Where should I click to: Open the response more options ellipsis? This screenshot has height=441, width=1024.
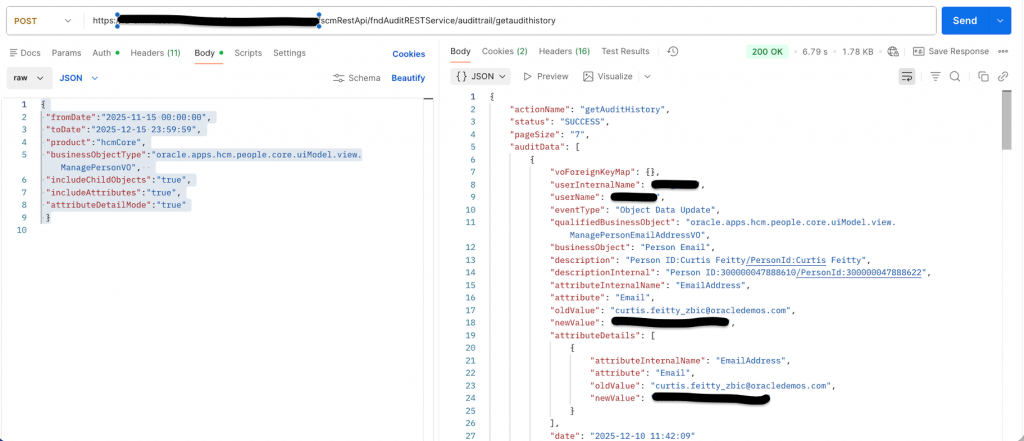point(1004,51)
